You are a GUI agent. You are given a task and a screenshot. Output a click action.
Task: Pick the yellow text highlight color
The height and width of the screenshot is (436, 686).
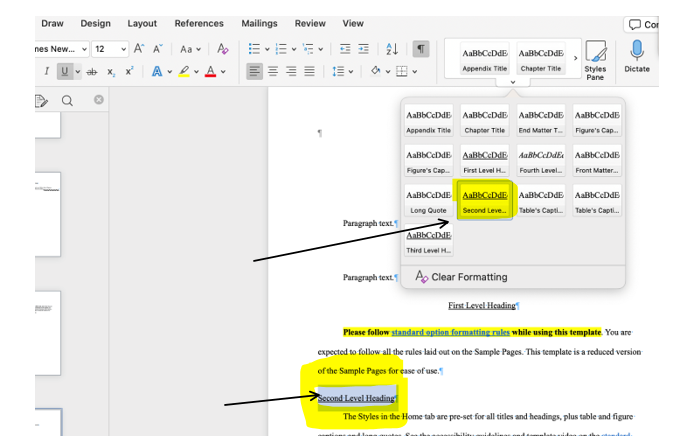186,71
